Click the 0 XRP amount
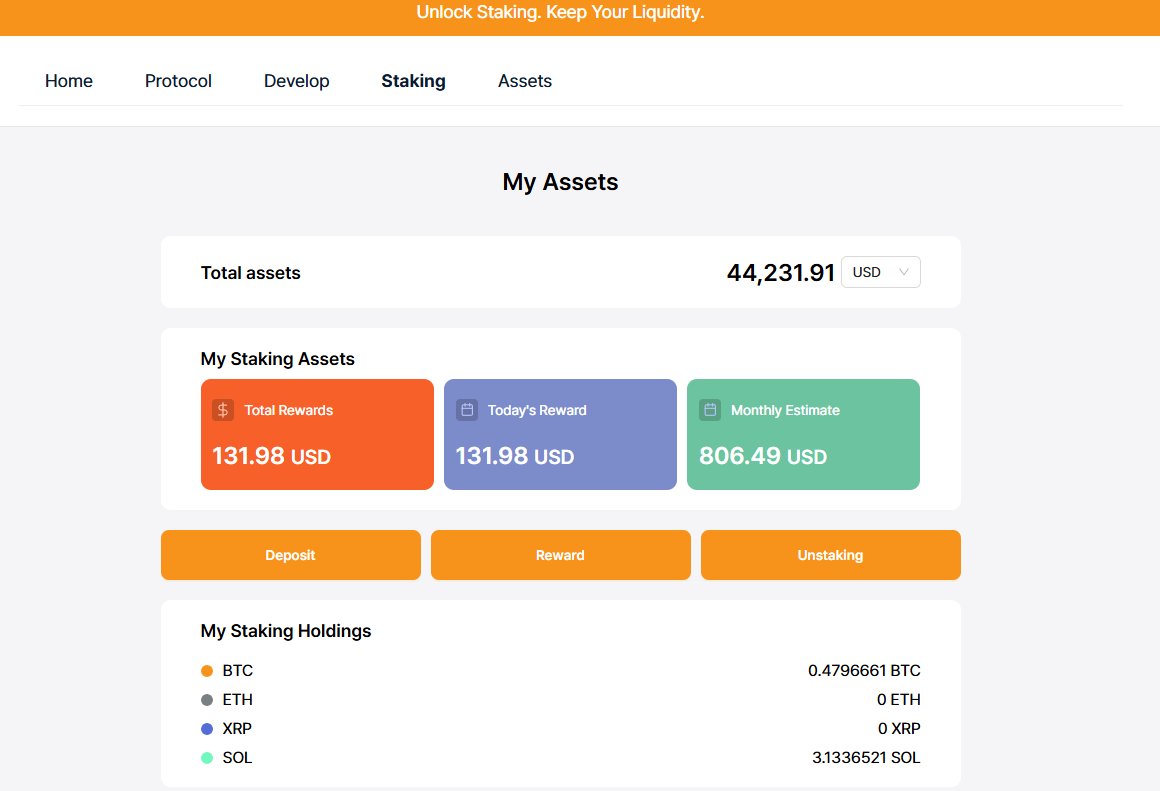Image resolution: width=1160 pixels, height=791 pixels. pyautogui.click(x=899, y=729)
